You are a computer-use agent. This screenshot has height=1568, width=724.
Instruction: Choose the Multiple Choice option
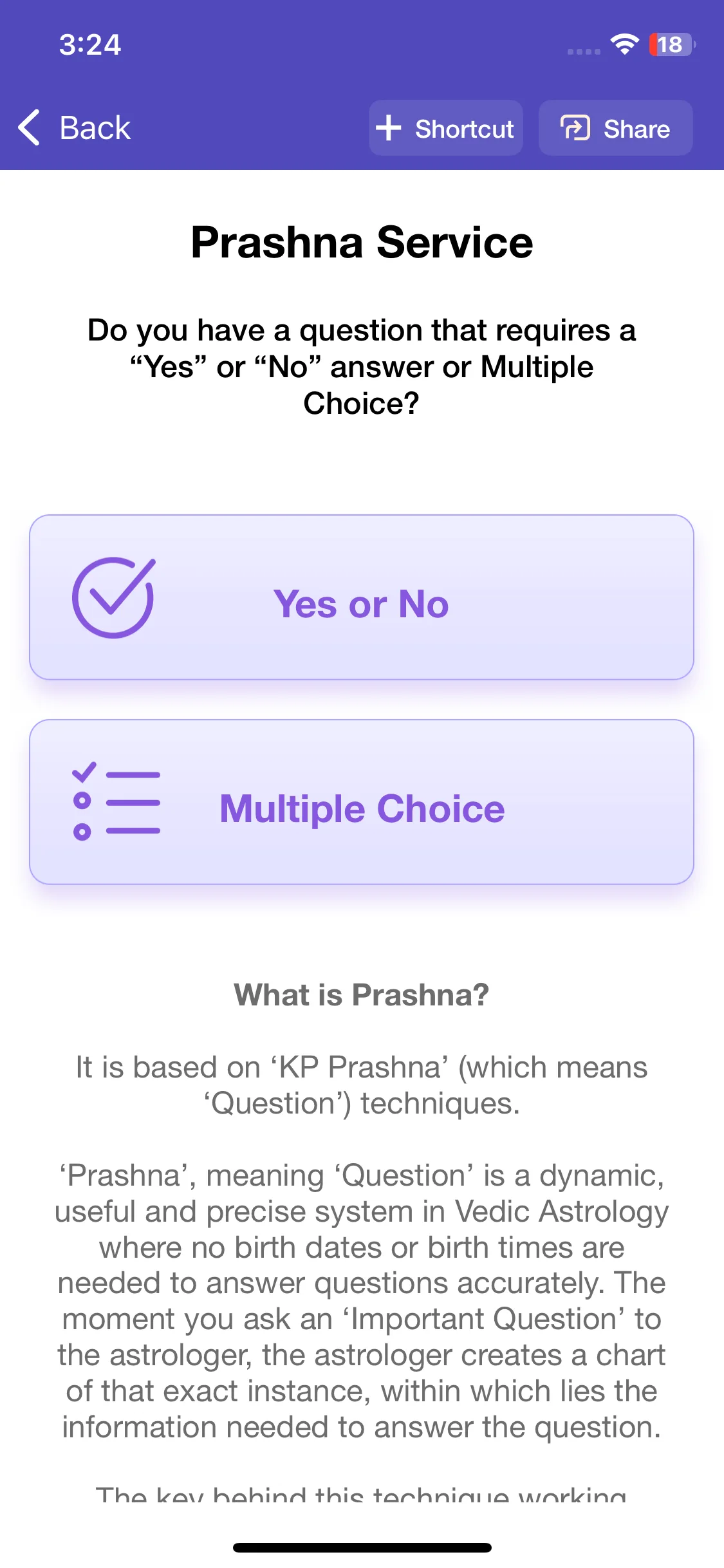pos(362,802)
